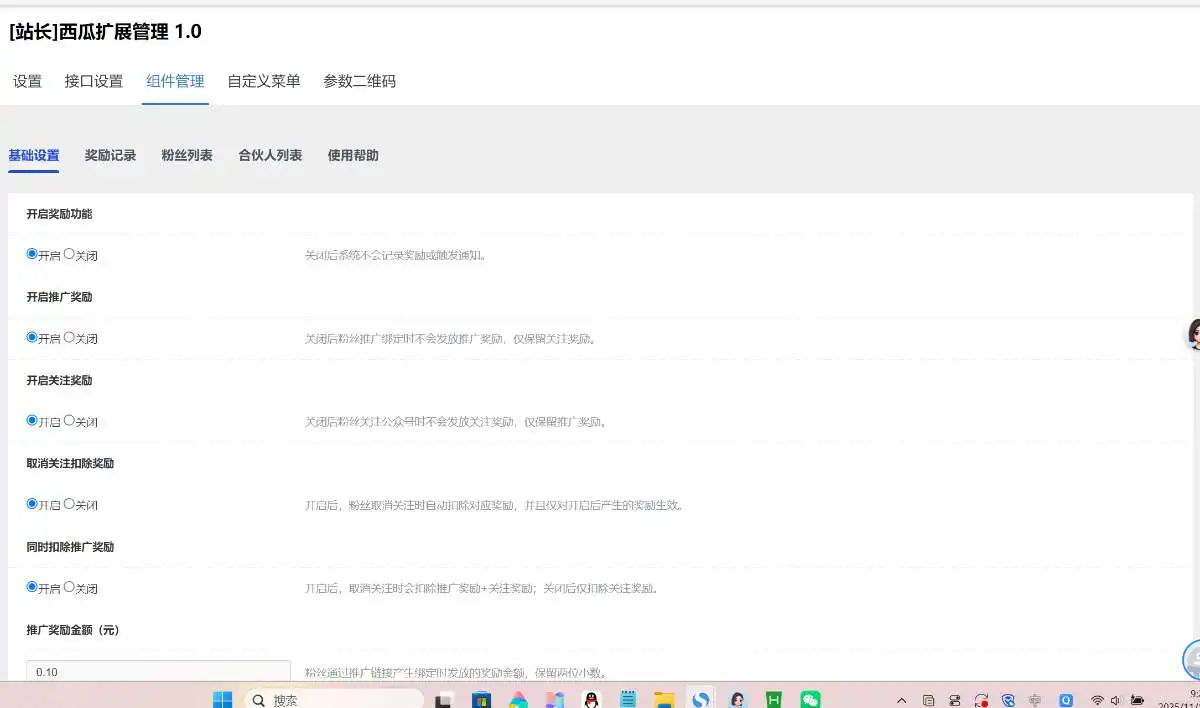Open WeChat from the taskbar
The image size is (1200, 708).
[x=810, y=699]
